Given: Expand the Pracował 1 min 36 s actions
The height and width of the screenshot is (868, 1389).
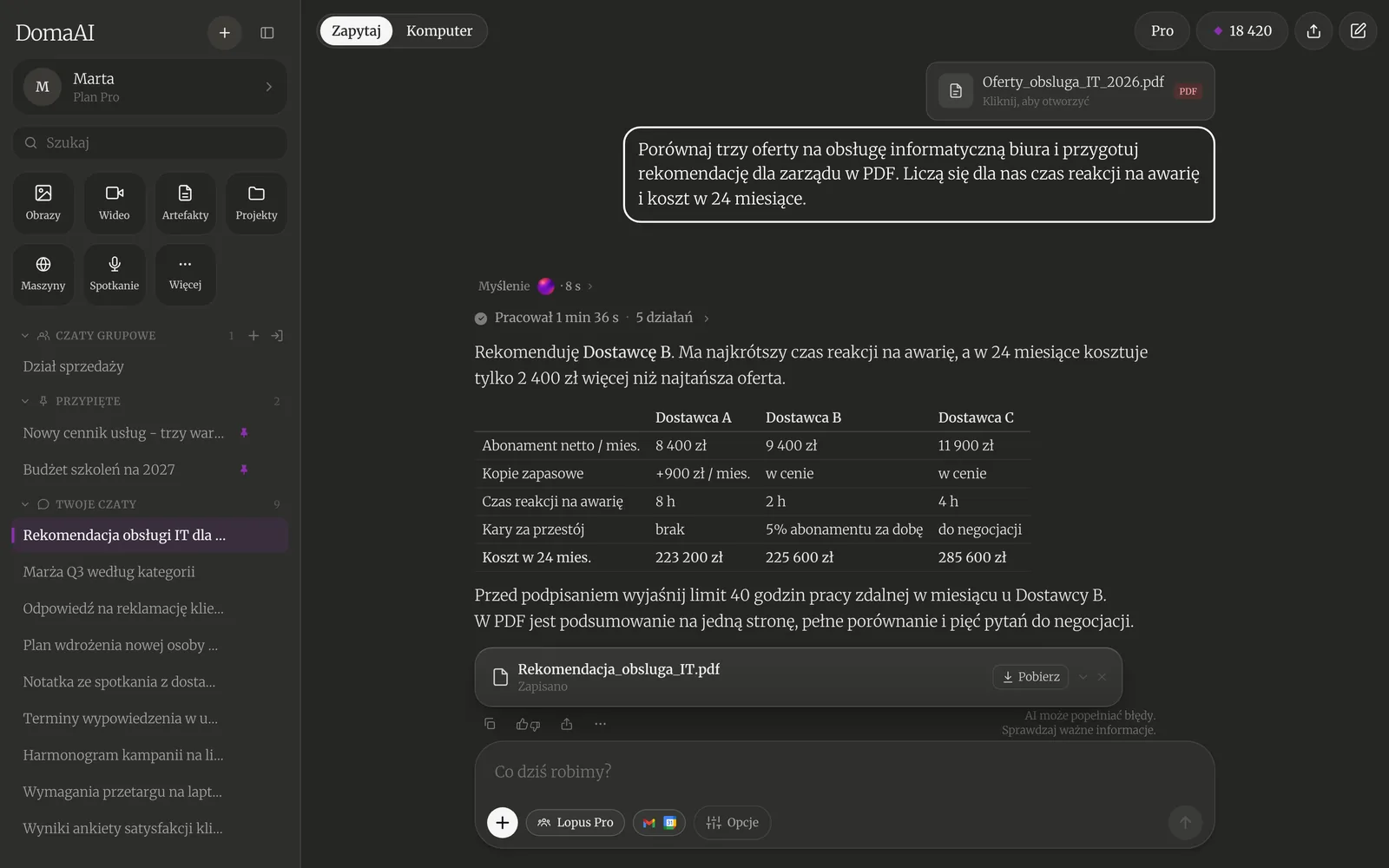Looking at the screenshot, I should click(x=592, y=318).
